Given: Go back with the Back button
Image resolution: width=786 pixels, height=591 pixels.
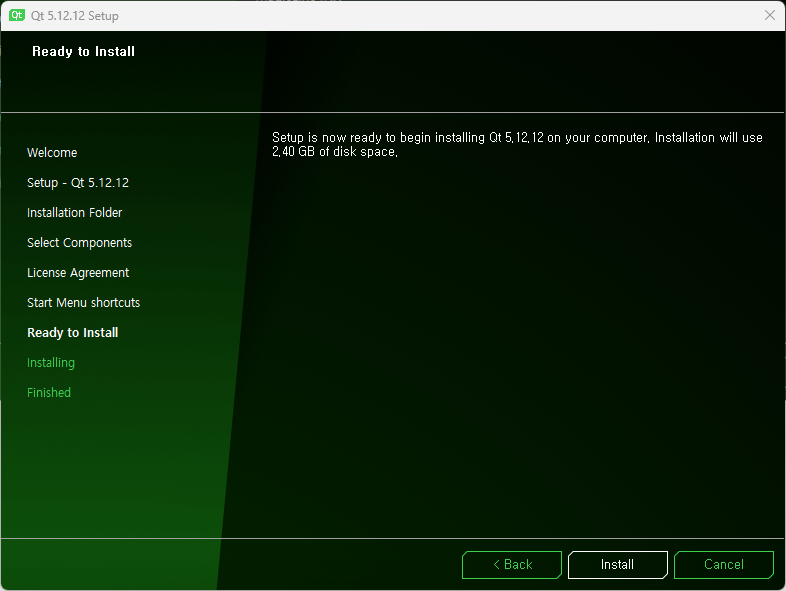Looking at the screenshot, I should [x=512, y=564].
